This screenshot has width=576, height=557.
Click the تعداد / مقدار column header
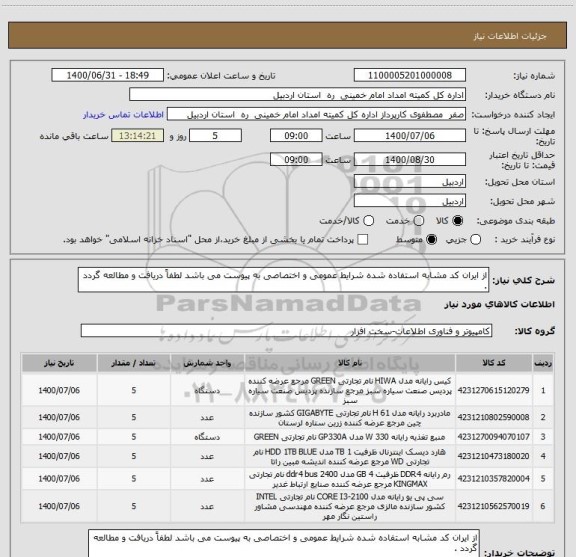coord(134,363)
